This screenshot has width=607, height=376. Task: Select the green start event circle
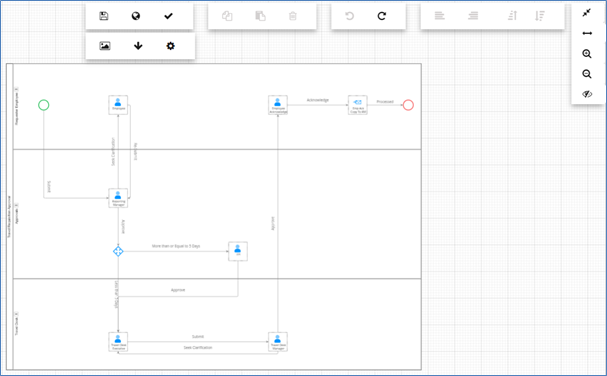44,105
